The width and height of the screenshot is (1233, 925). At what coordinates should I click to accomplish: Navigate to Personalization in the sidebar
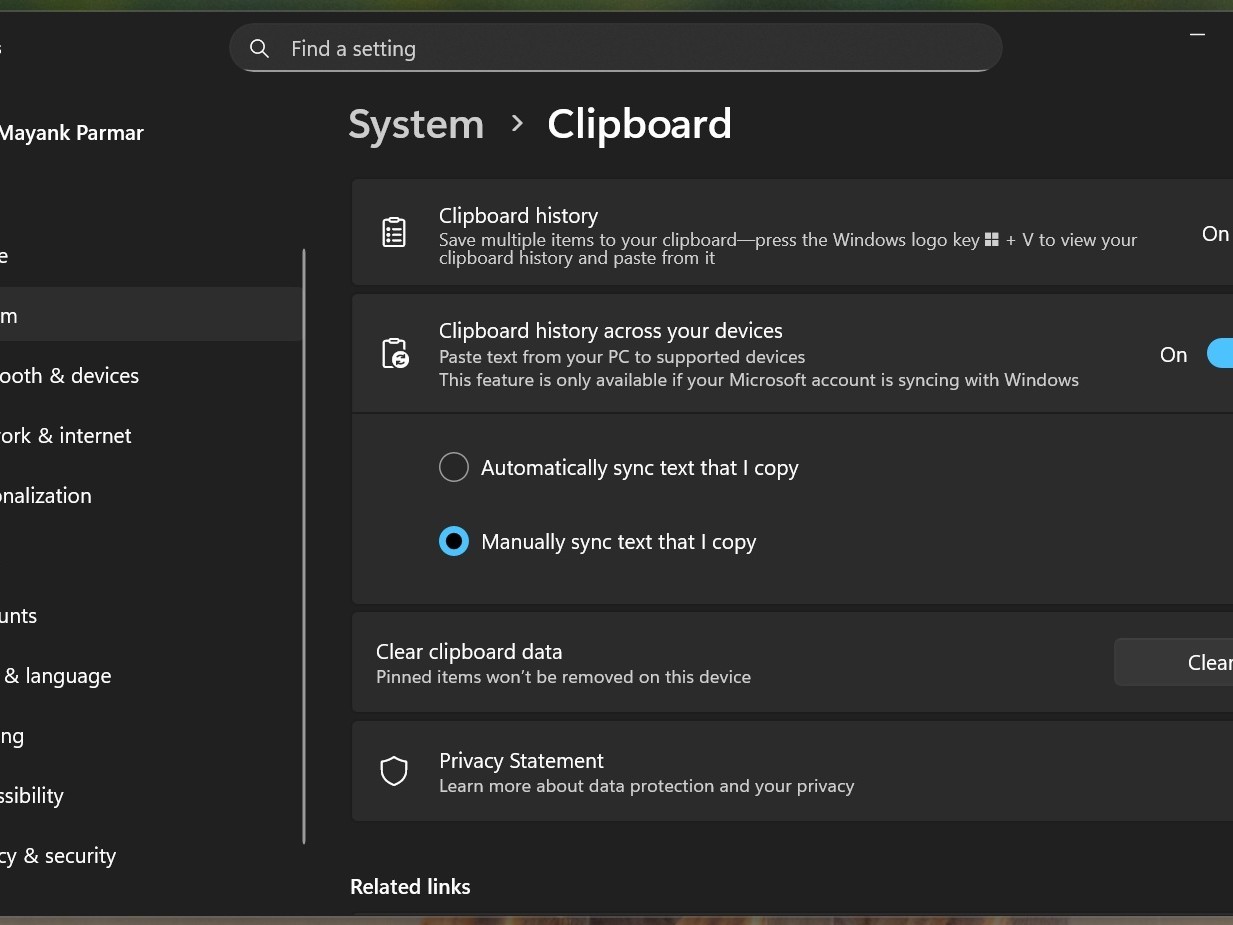coord(46,496)
